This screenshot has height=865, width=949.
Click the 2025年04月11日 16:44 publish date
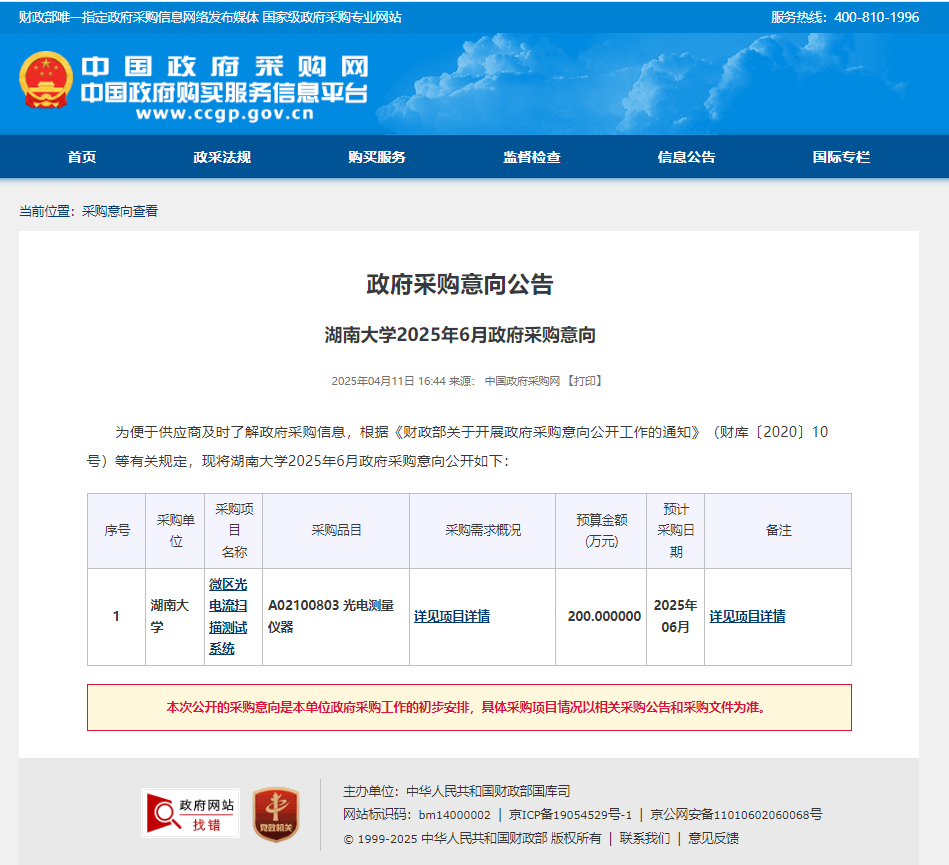[x=388, y=381]
